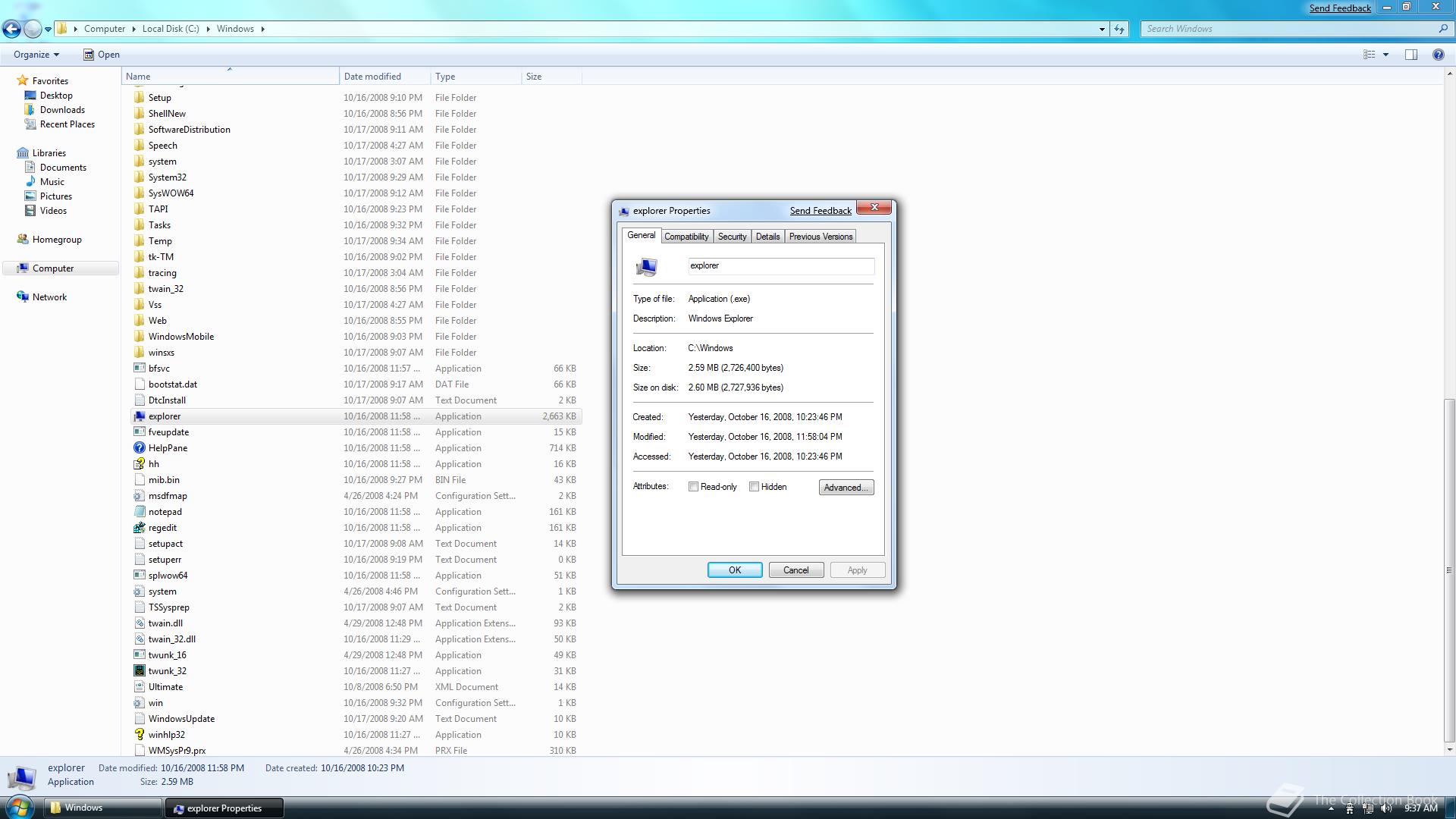Open Music library in sidebar

point(52,182)
